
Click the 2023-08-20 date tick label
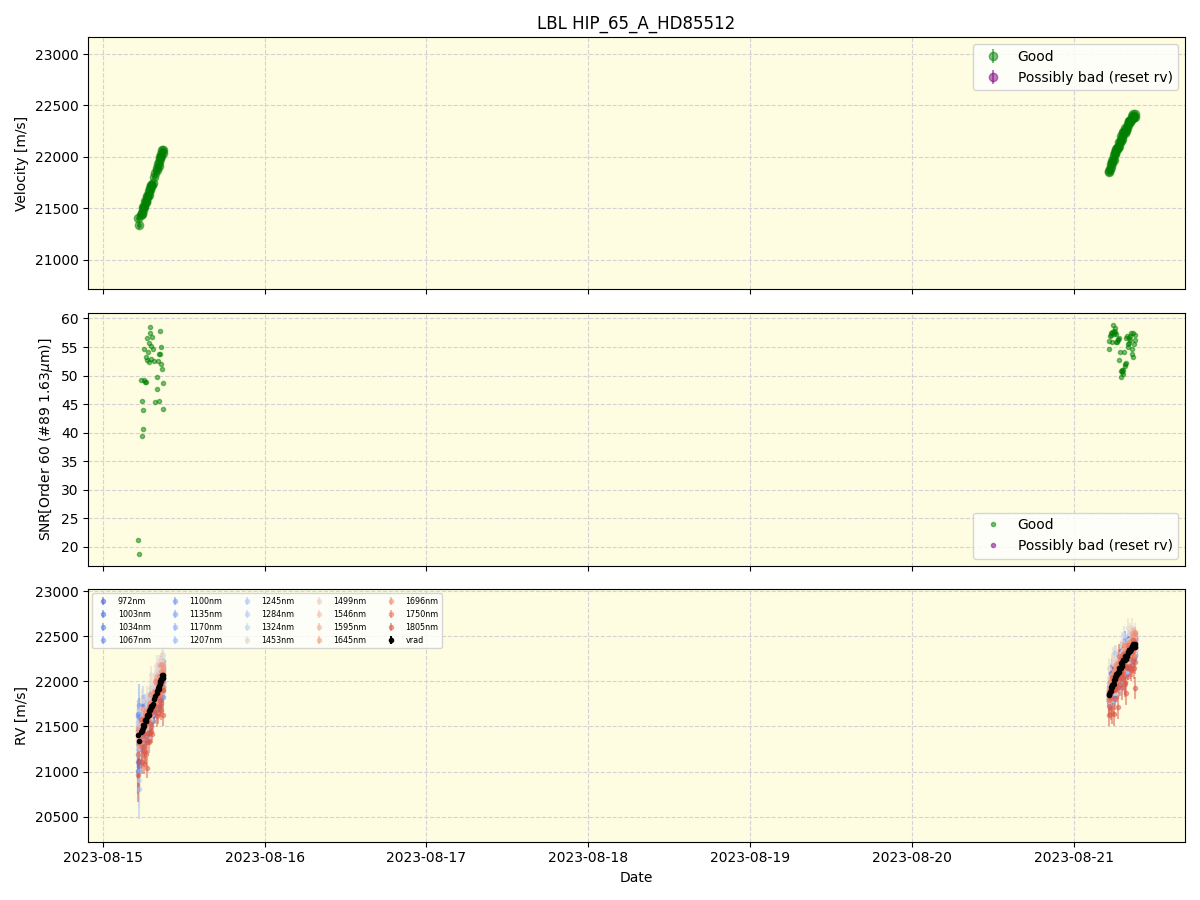912,858
